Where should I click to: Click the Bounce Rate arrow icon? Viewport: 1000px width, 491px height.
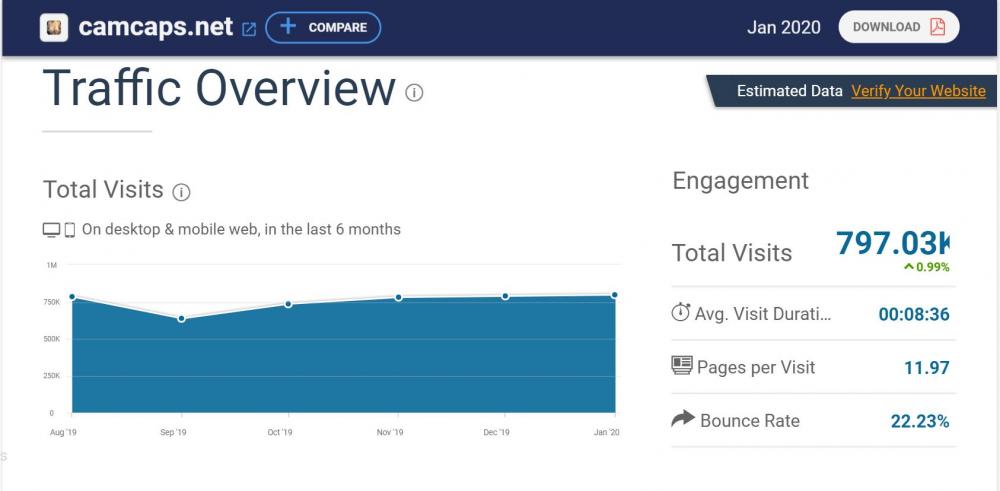point(682,419)
